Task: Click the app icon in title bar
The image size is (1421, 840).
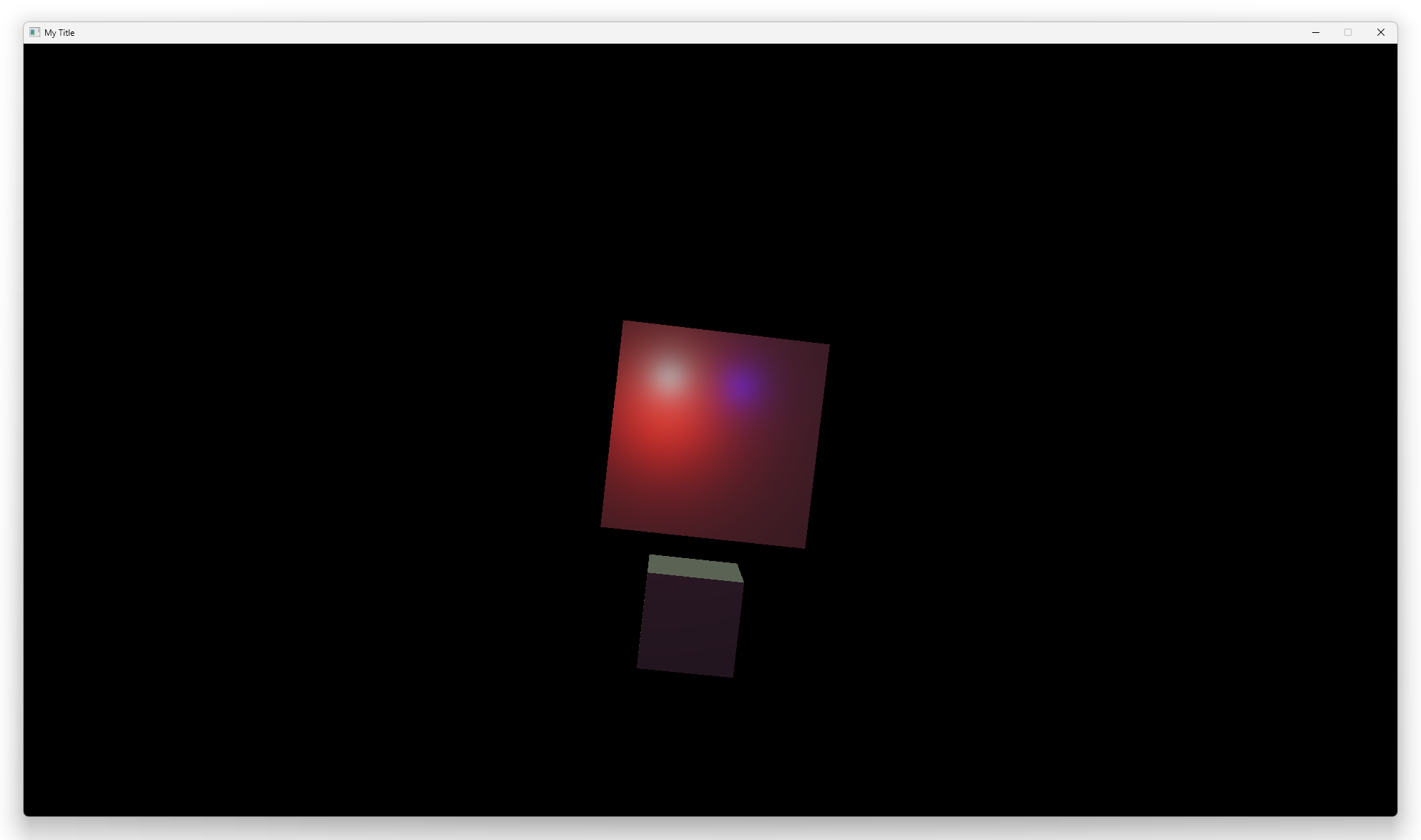Action: point(34,32)
